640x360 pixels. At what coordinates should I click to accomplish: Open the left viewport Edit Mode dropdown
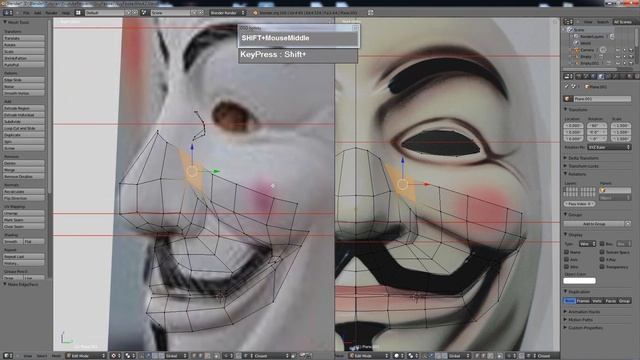click(86, 356)
